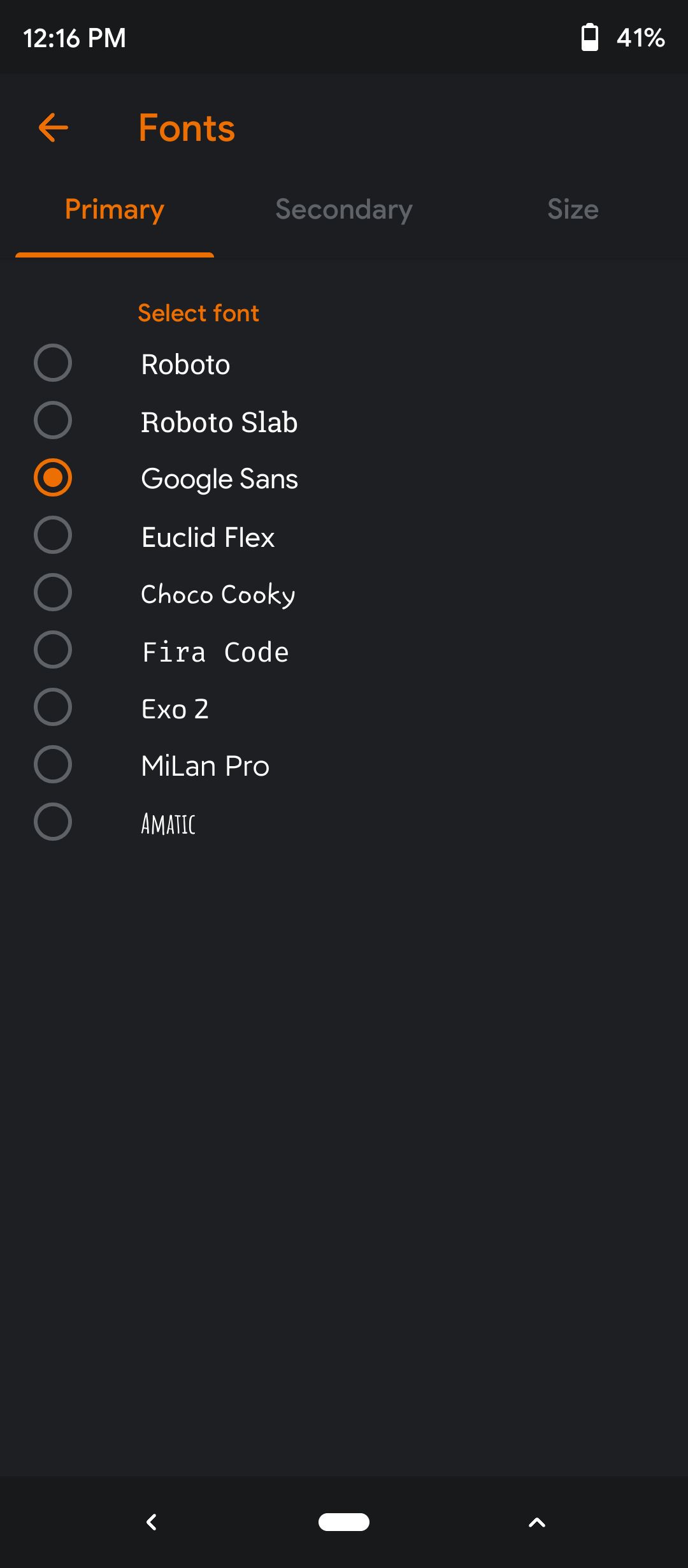Open the Size tab
688x1568 pixels.
tap(573, 210)
